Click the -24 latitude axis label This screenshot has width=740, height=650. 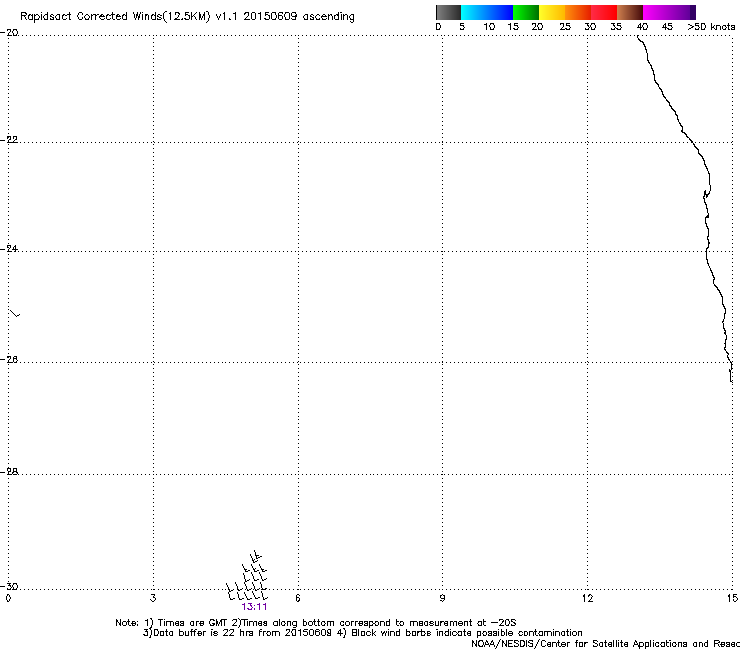coord(9,248)
